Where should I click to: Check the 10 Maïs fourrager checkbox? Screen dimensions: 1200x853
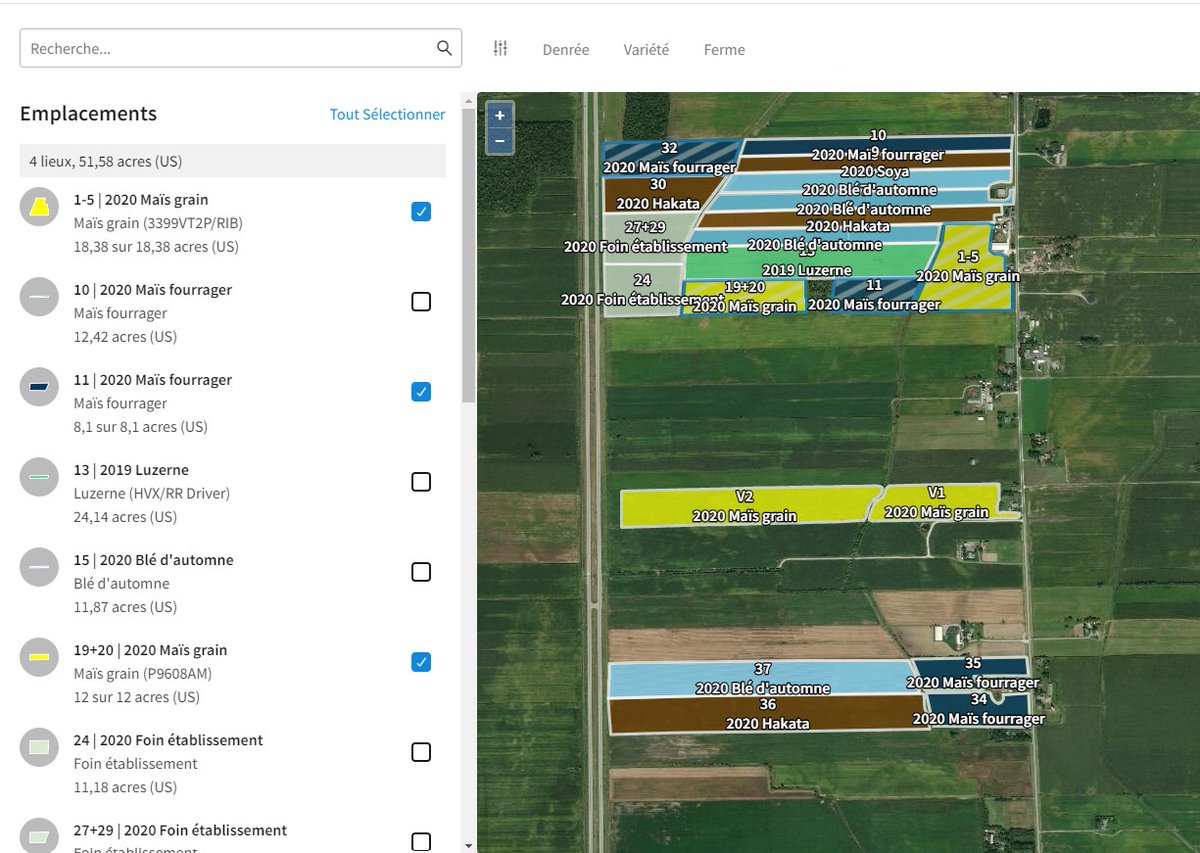pos(421,301)
